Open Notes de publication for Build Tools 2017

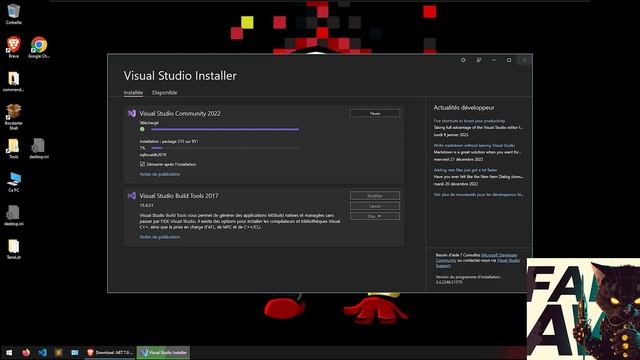click(x=160, y=237)
